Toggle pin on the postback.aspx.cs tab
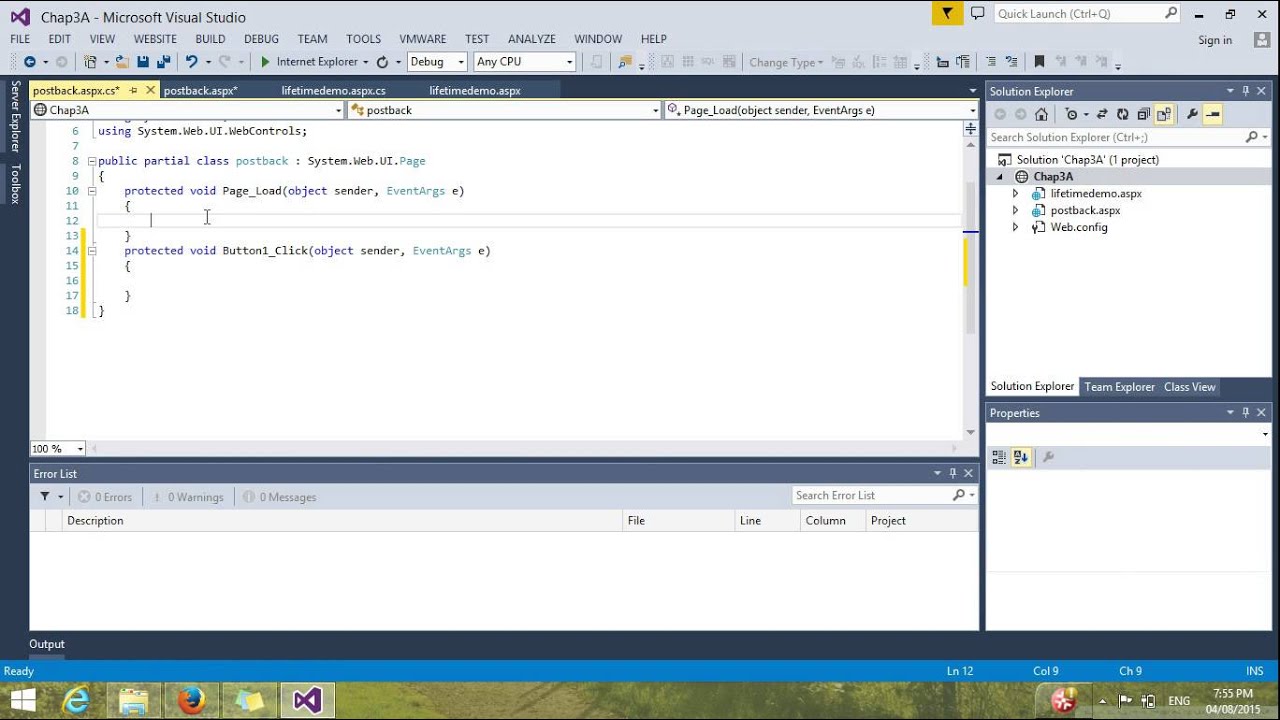 pyautogui.click(x=133, y=91)
